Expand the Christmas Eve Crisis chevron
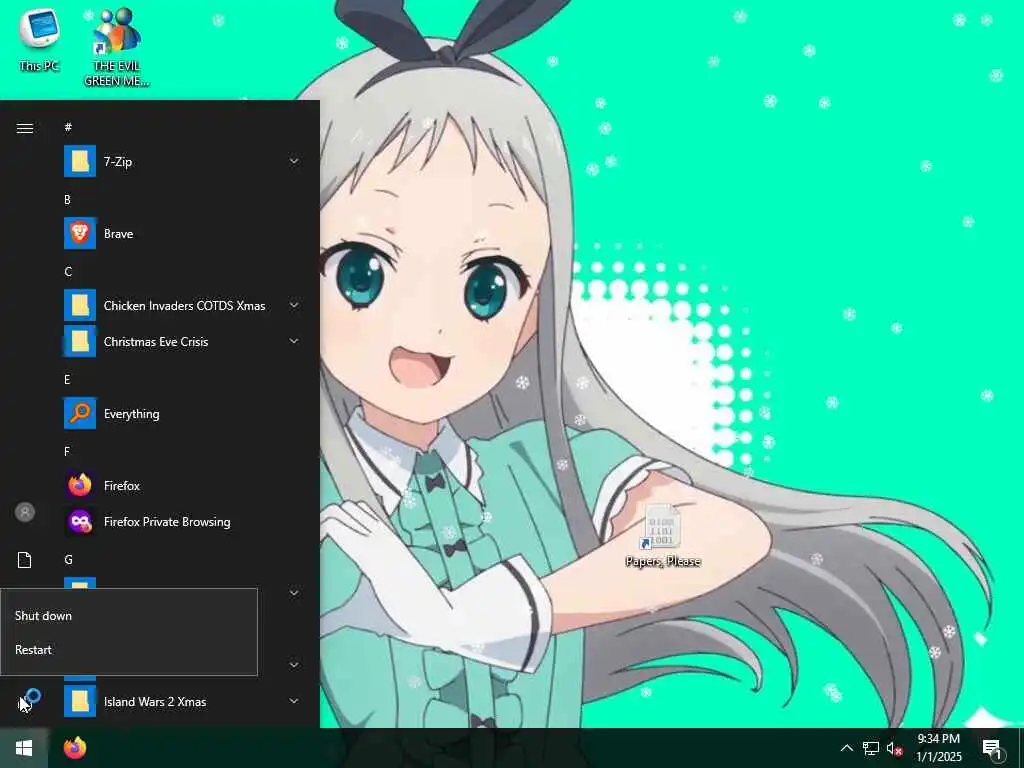This screenshot has width=1024, height=768. point(294,342)
